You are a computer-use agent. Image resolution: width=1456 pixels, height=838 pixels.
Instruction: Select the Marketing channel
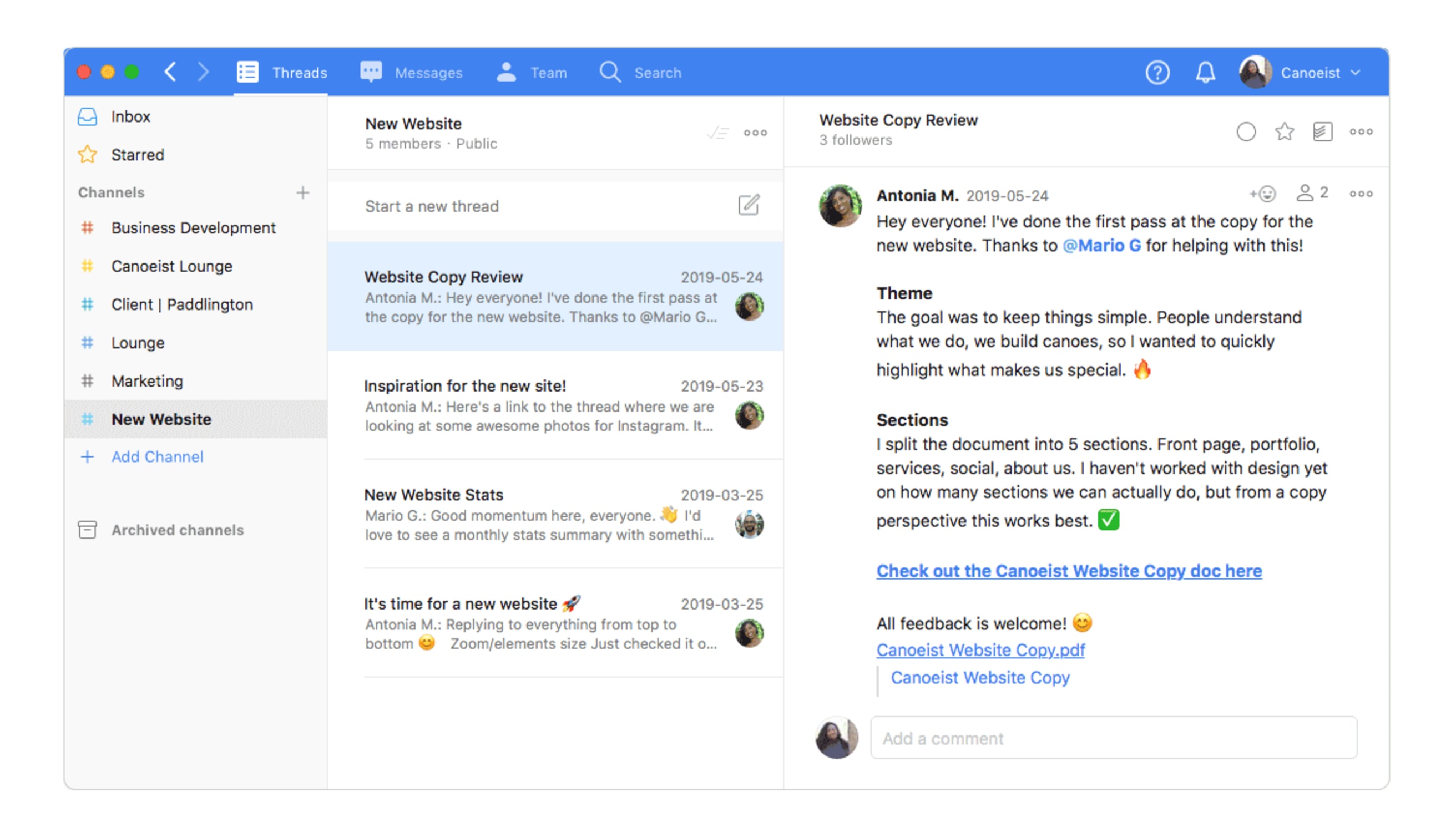tap(148, 380)
